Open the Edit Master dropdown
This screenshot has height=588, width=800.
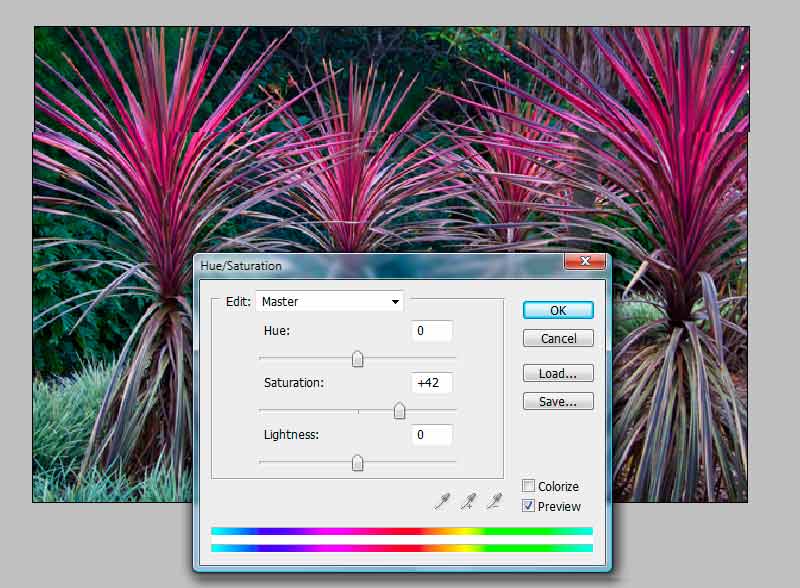[x=330, y=301]
